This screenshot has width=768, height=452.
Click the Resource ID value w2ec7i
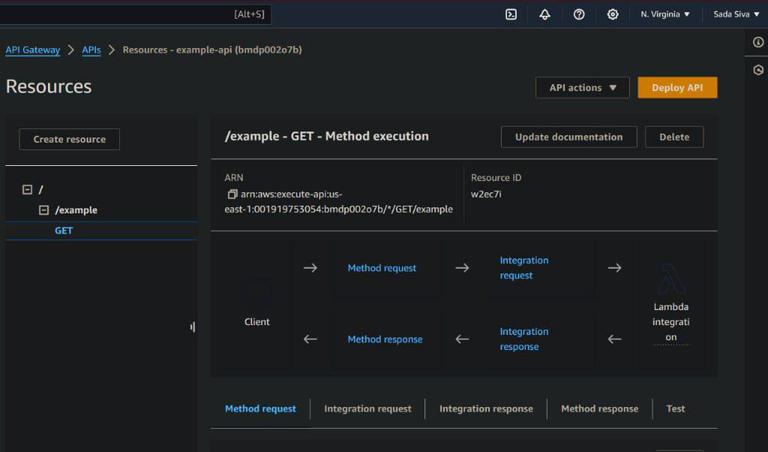[486, 194]
